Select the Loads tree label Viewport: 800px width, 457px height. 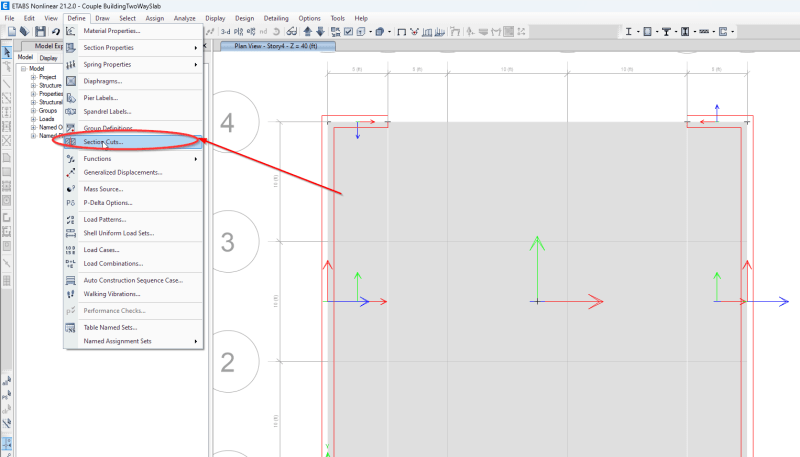(x=46, y=119)
